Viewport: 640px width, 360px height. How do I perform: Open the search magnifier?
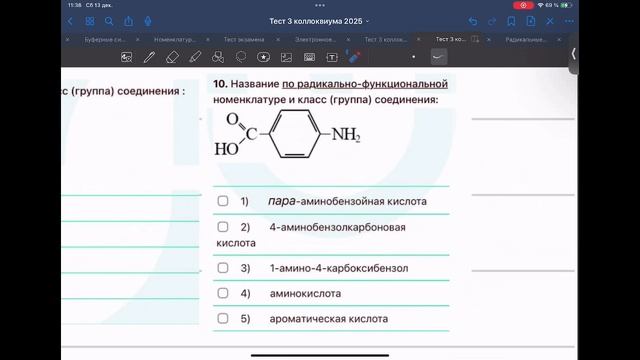pyautogui.click(x=109, y=21)
